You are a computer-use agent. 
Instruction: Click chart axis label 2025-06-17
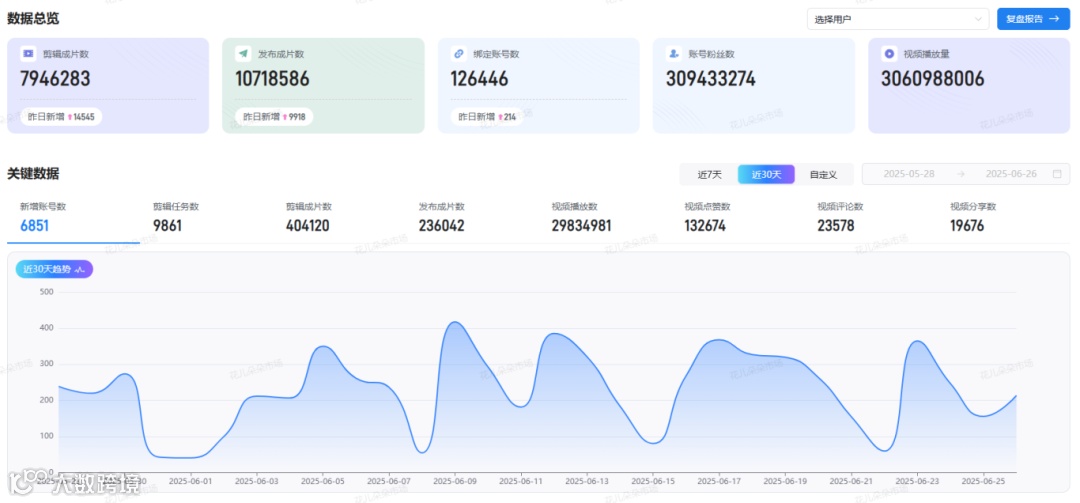719,481
